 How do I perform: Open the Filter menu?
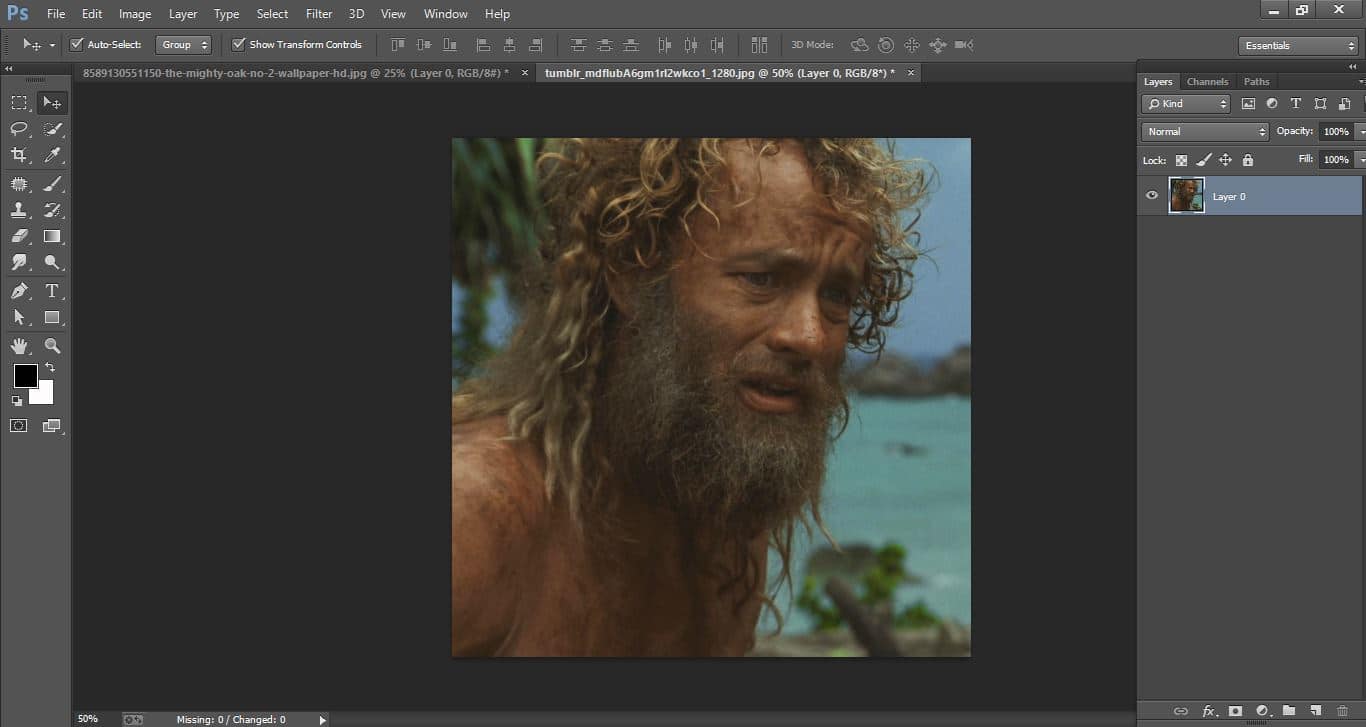click(318, 13)
